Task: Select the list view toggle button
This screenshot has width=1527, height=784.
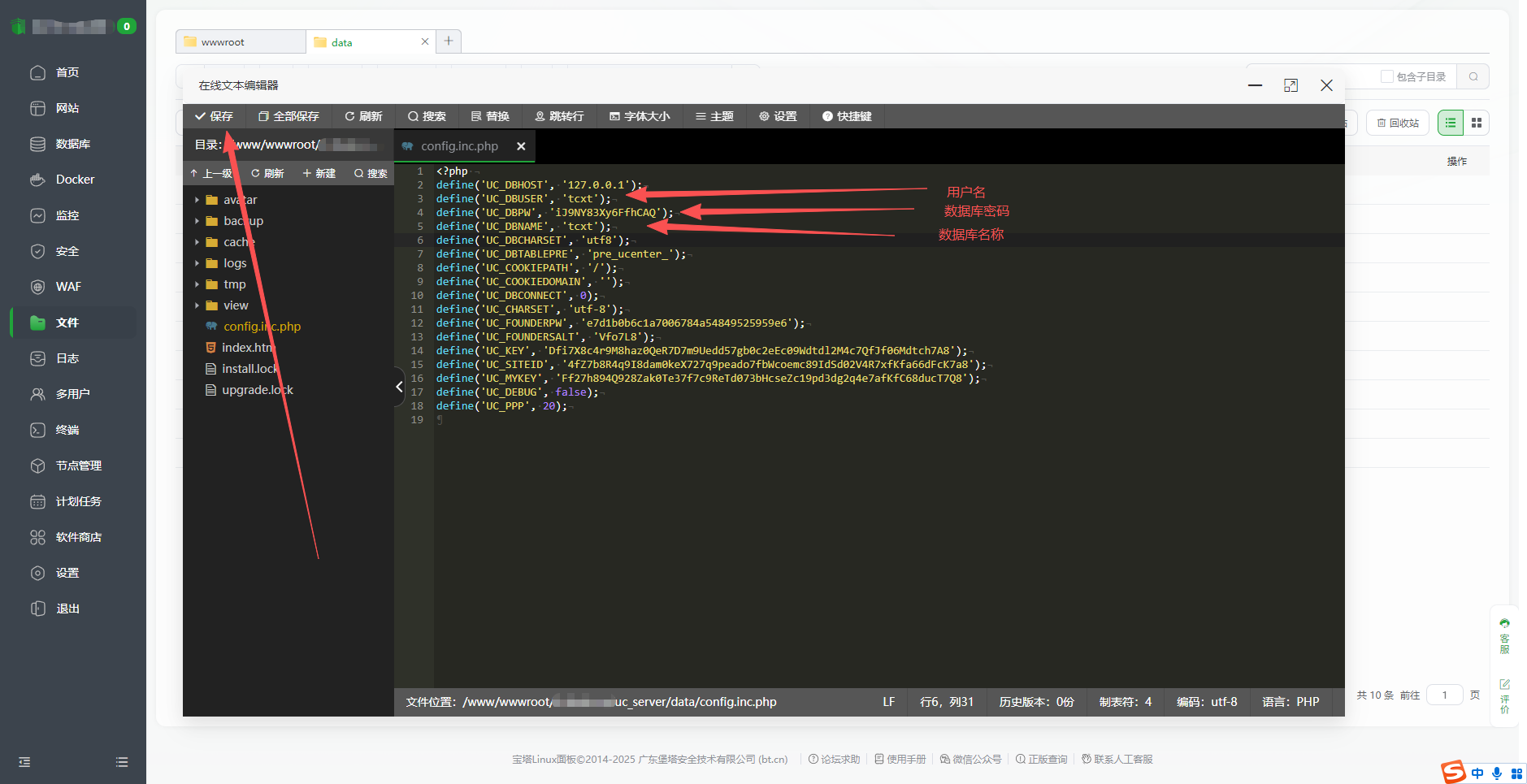Action: (x=1451, y=123)
